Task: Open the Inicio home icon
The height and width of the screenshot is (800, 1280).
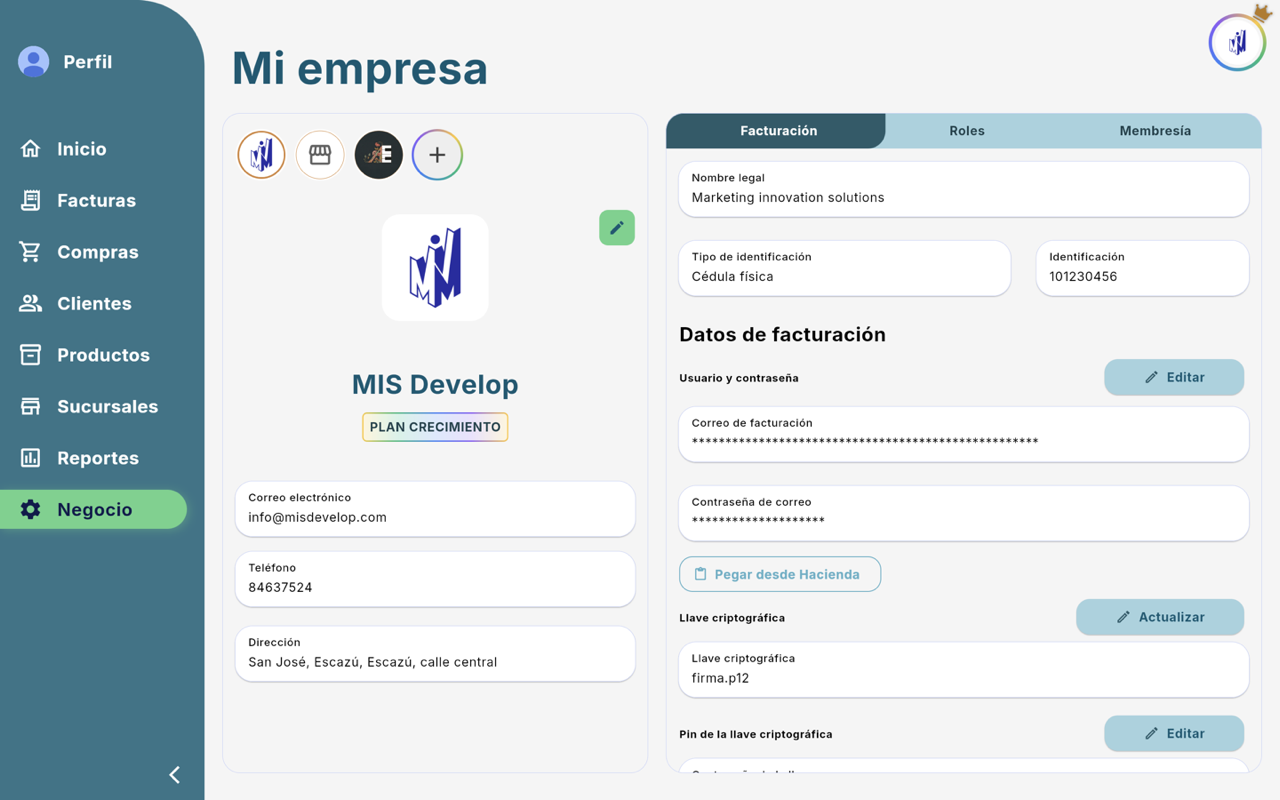Action: pos(31,149)
